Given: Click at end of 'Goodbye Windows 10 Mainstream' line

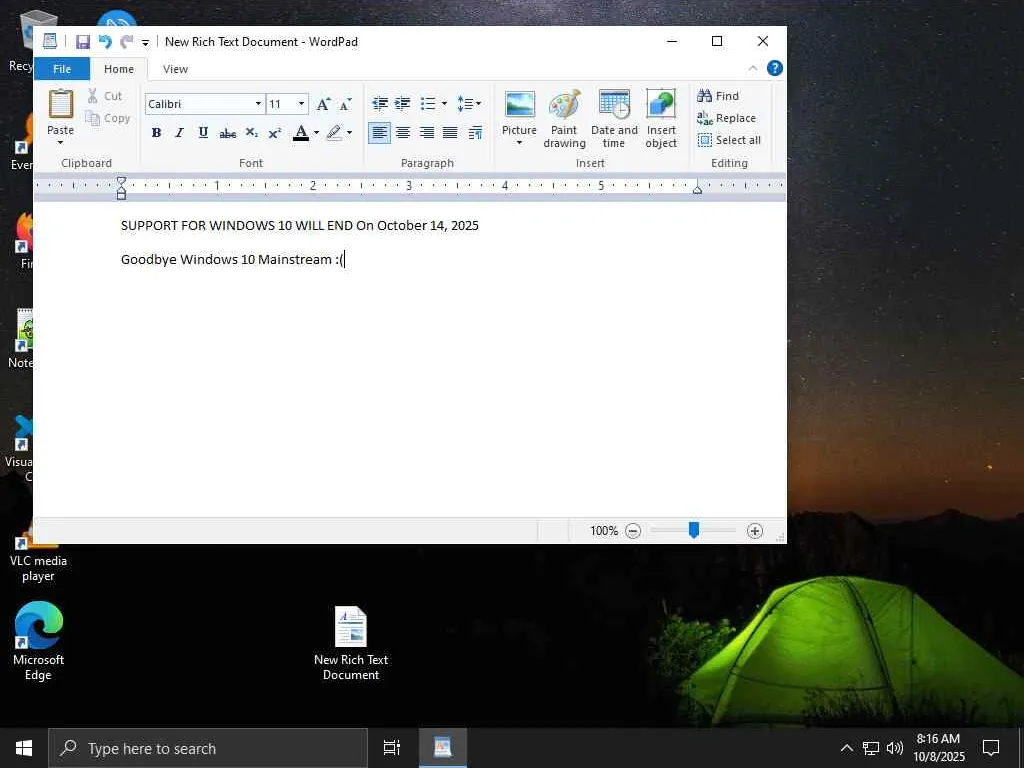Looking at the screenshot, I should pyautogui.click(x=344, y=259).
